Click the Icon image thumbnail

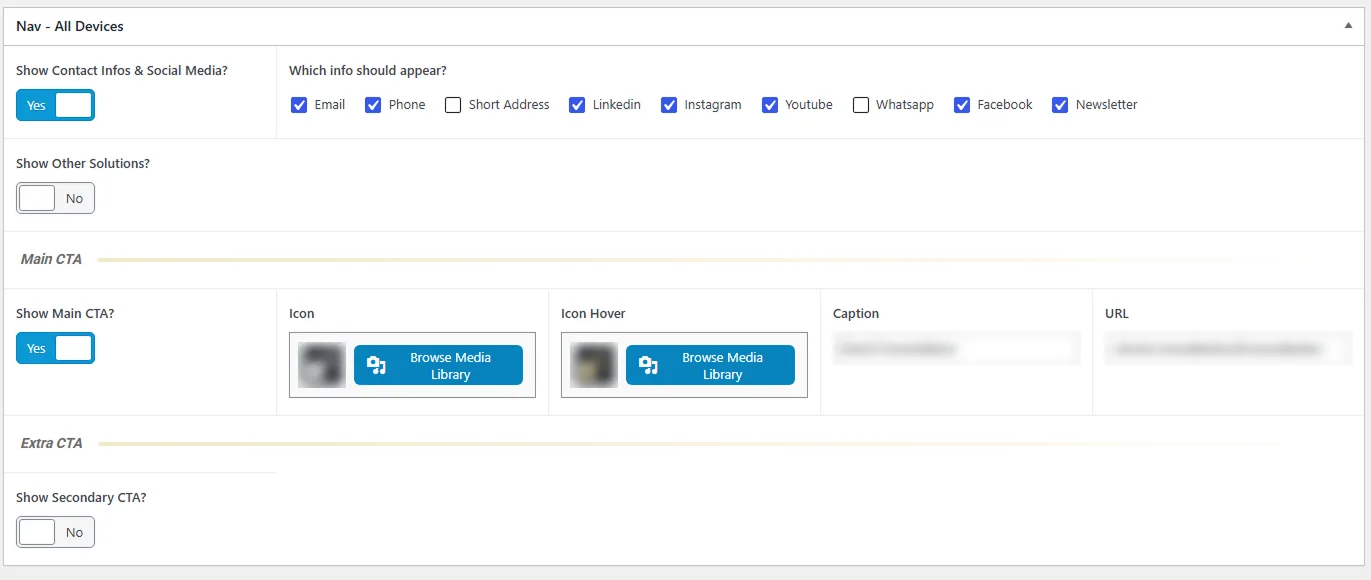[x=322, y=365]
